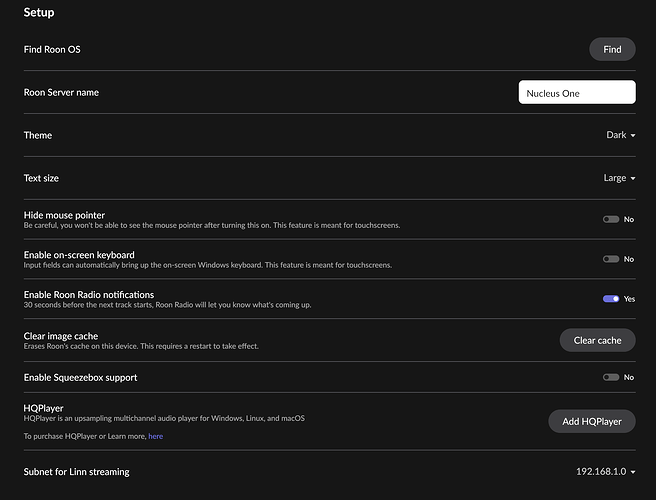Click the 'Enable Roon Radio notifications' label
Screen dimensions: 656x500
89,295
